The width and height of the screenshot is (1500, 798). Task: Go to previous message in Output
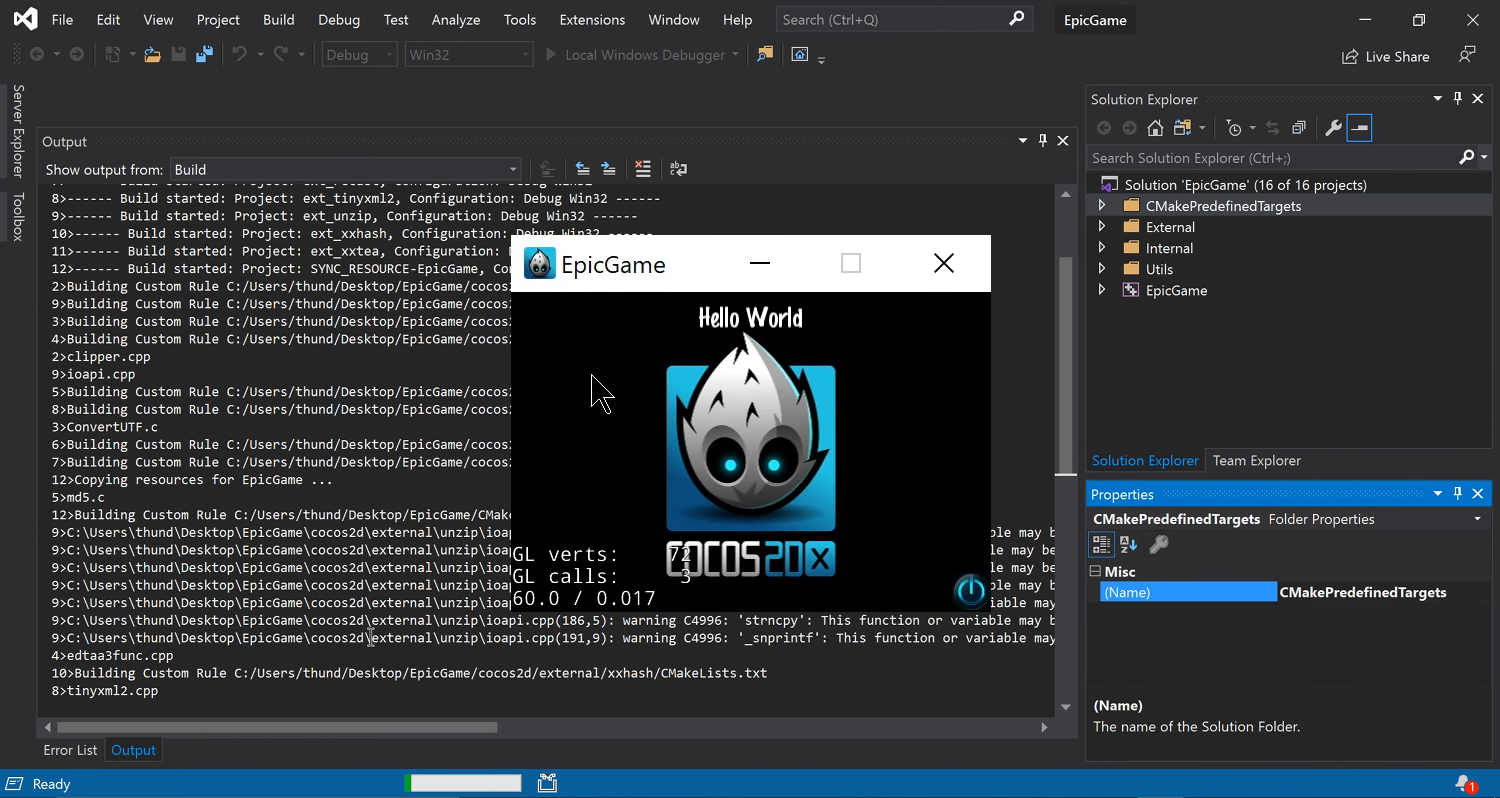tap(582, 169)
